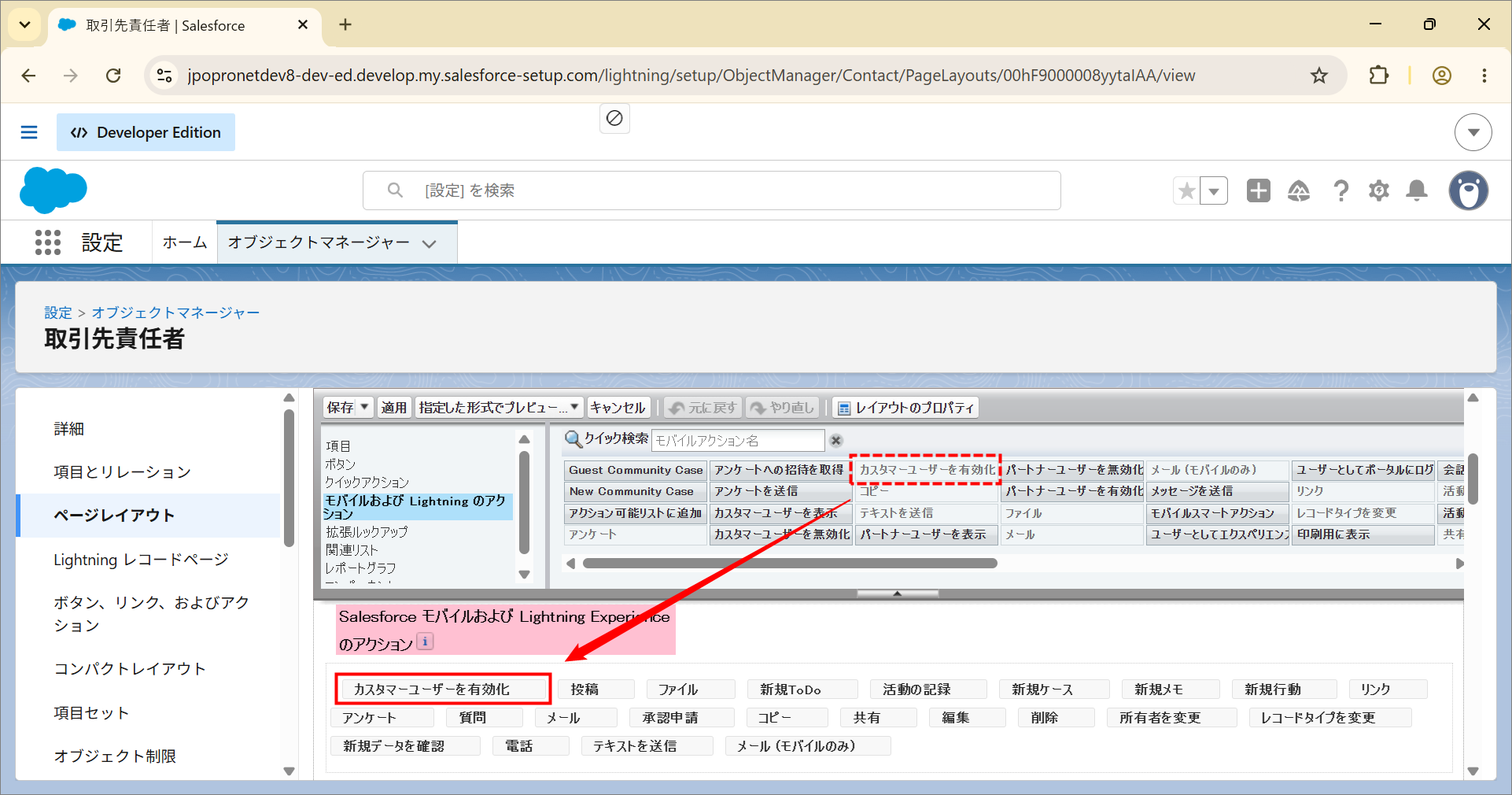This screenshot has width=1512, height=795.
Task: Toggle the favorites star icon
Action: [x=1187, y=190]
